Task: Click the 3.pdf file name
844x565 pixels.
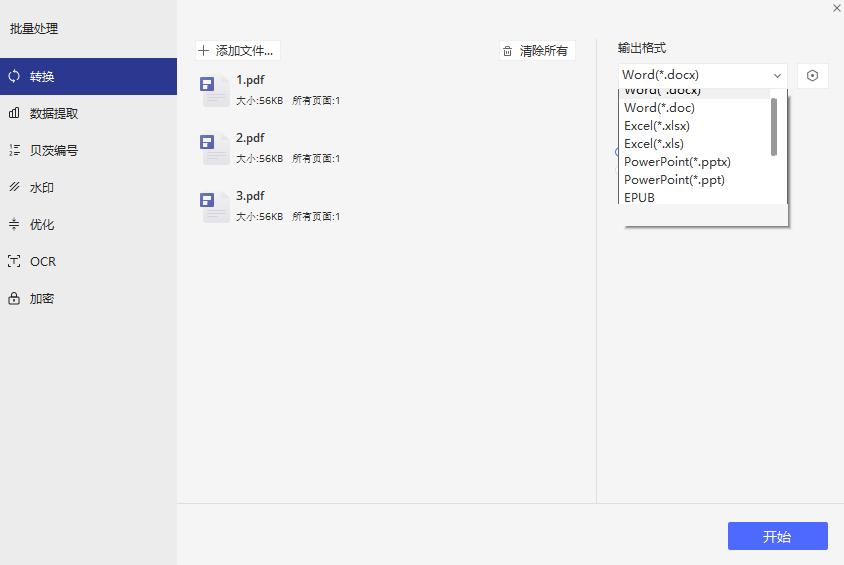Action: [250, 196]
